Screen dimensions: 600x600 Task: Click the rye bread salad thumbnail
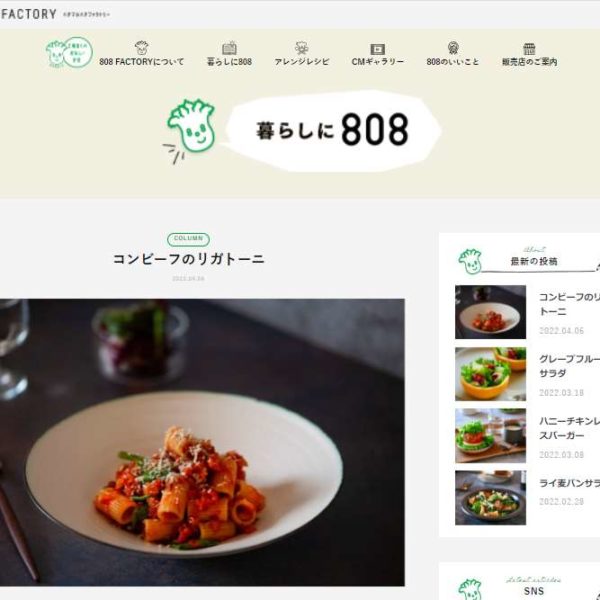pos(490,497)
